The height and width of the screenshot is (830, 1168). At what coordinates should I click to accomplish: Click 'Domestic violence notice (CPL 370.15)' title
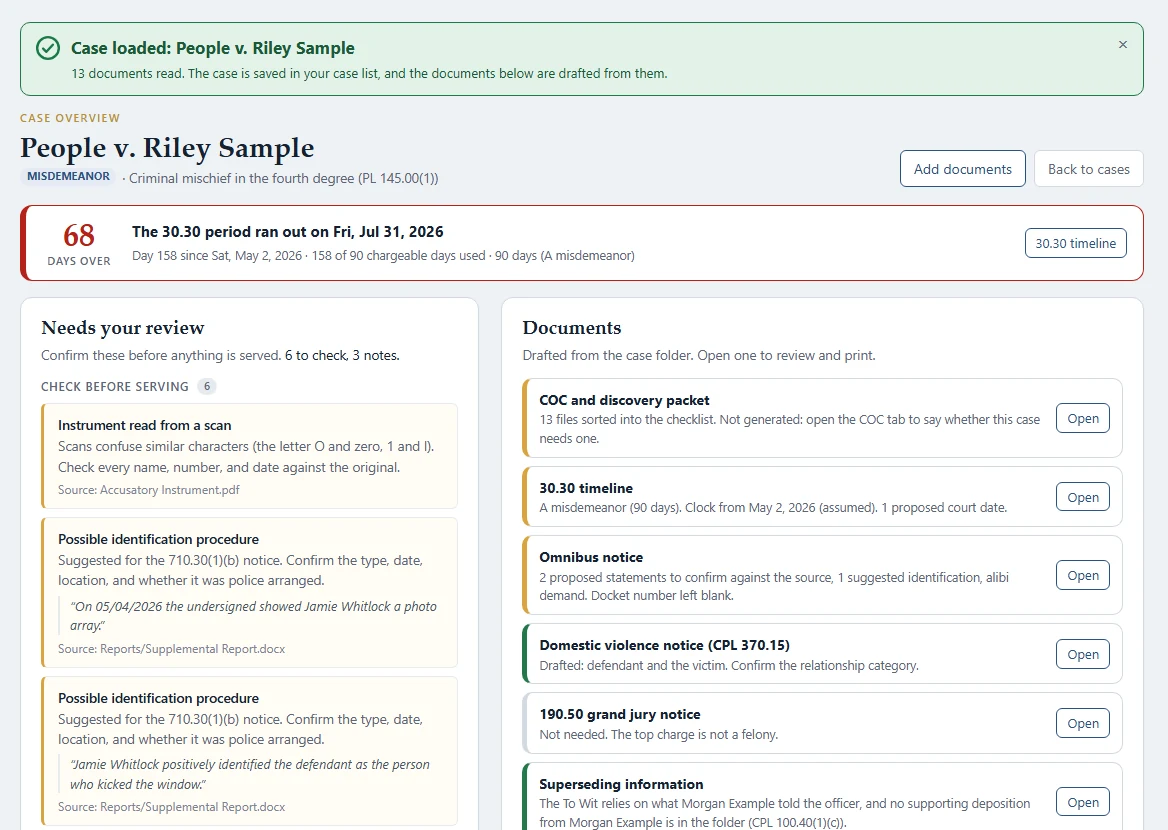click(x=664, y=645)
